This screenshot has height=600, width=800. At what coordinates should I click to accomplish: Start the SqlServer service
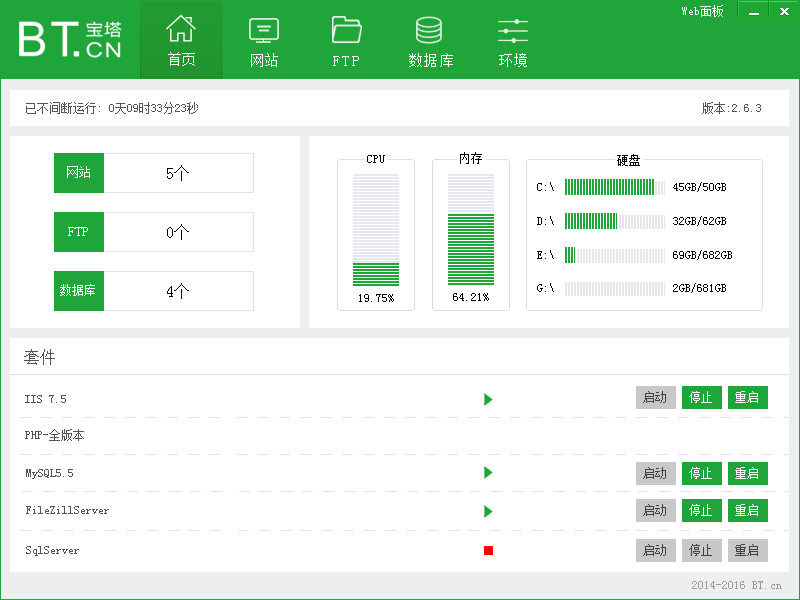click(656, 551)
